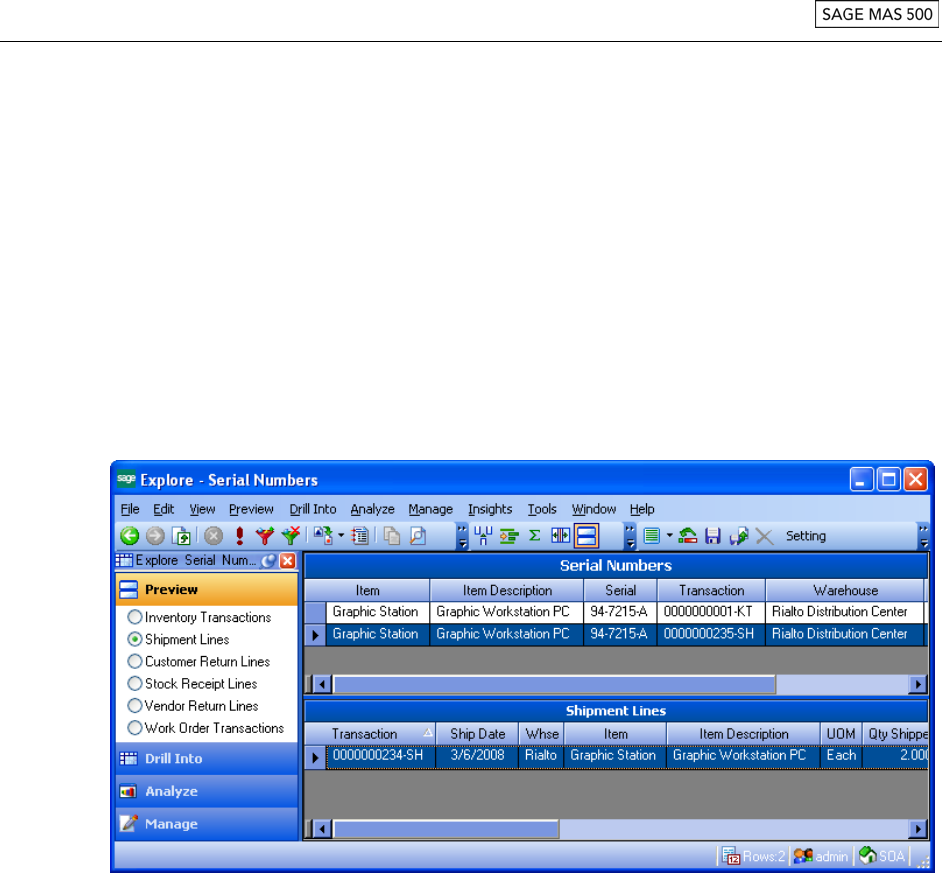The height and width of the screenshot is (873, 942).
Task: Select the Inventory Transactions radio button
Action: [135, 617]
